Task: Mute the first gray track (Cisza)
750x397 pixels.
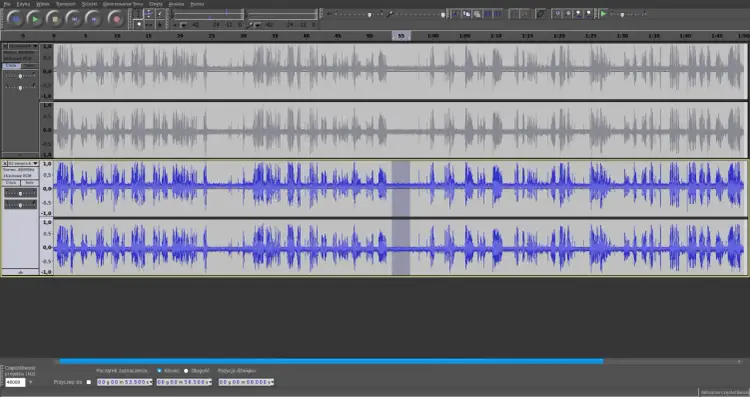Action: click(x=11, y=66)
